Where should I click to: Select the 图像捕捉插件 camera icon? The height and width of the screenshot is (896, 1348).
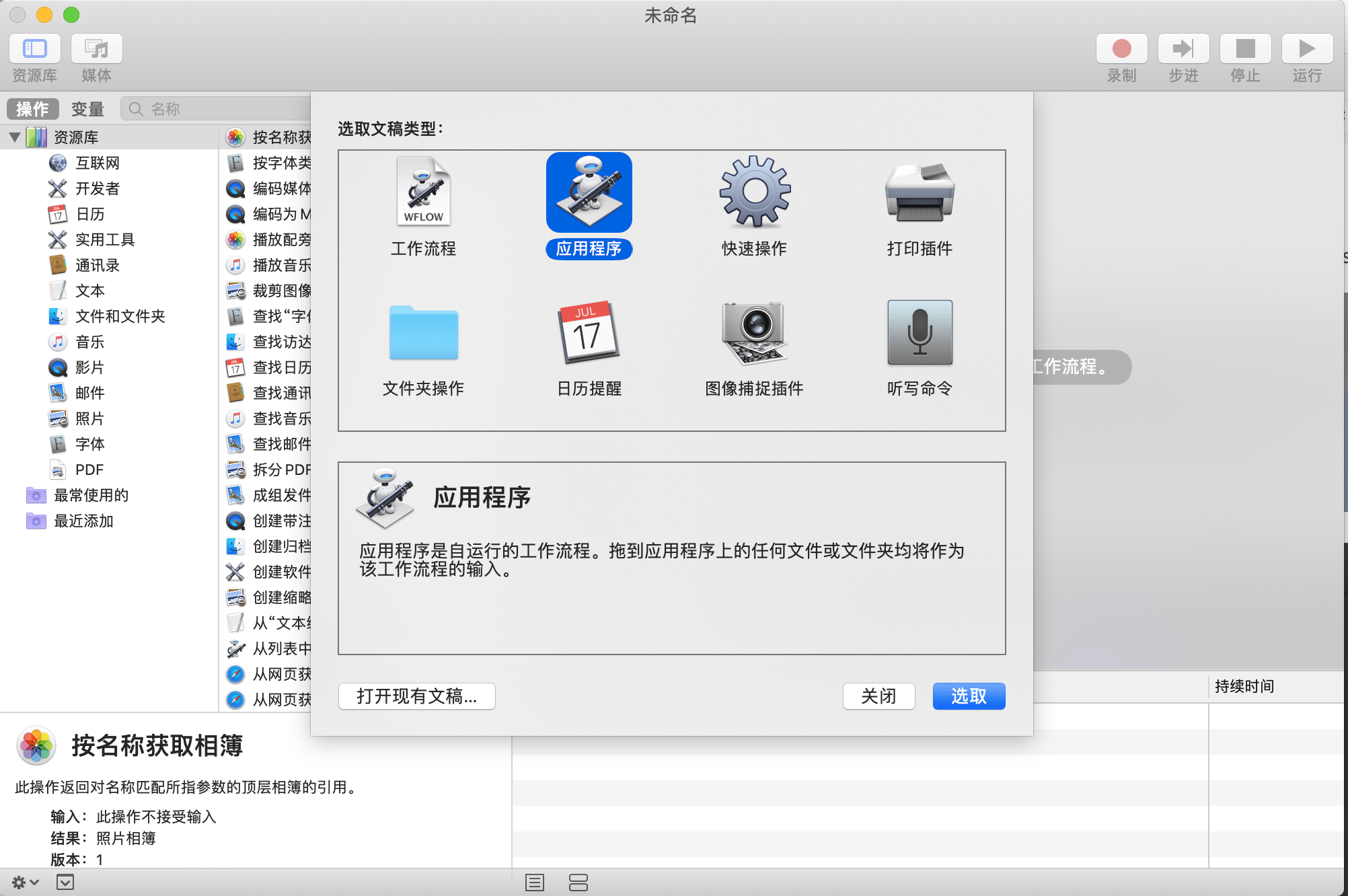click(755, 332)
